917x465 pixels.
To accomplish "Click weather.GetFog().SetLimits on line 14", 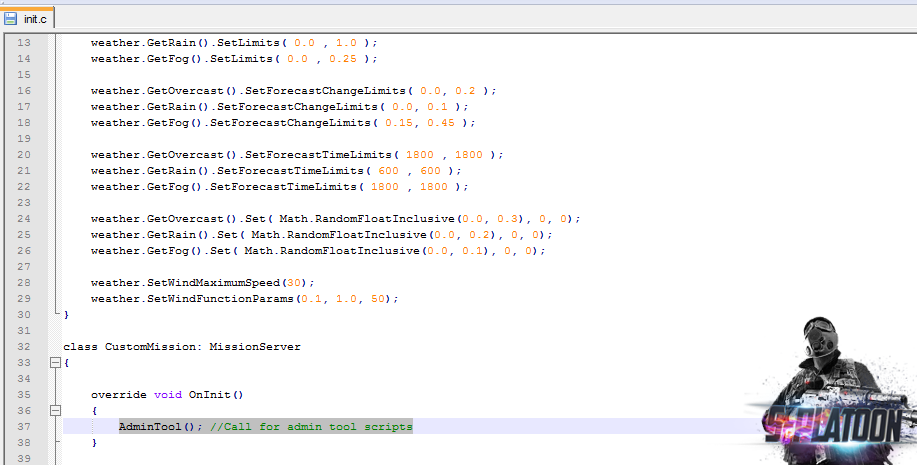I will pos(234,58).
